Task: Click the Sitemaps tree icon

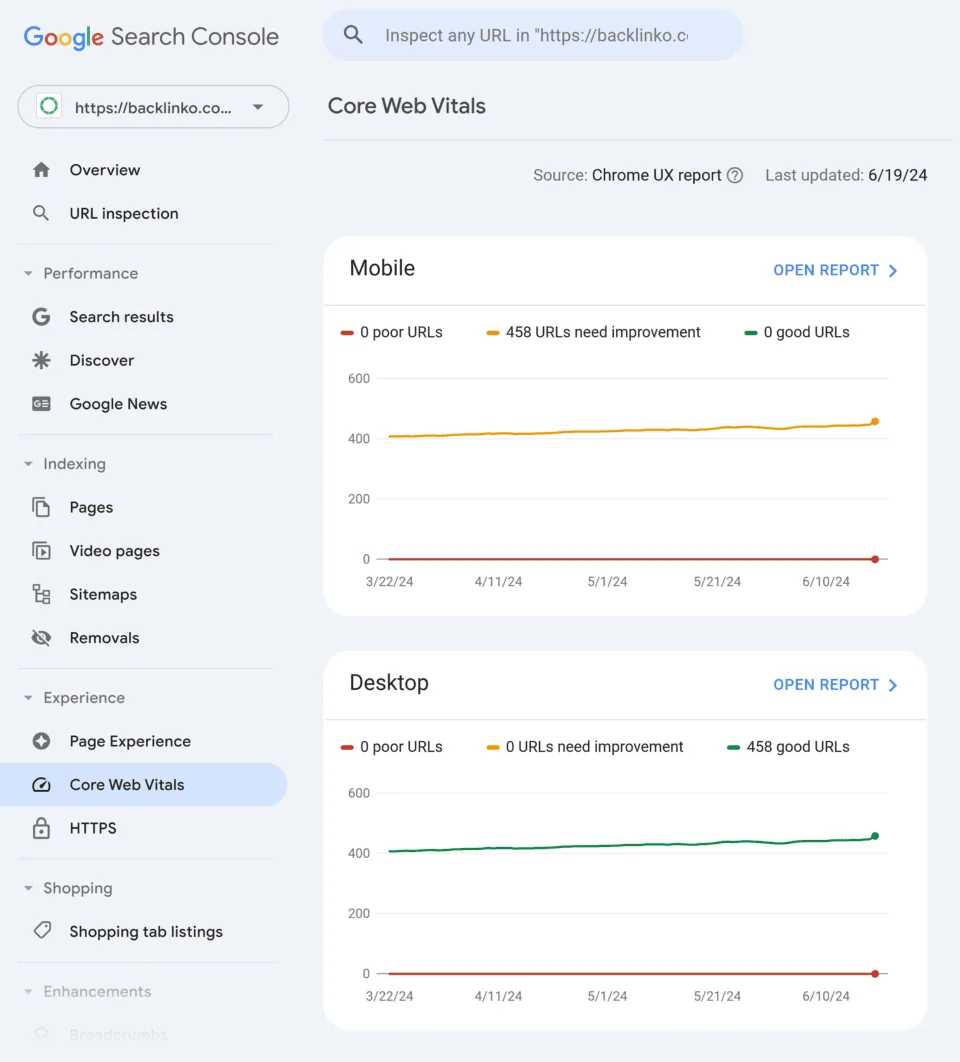Action: pos(41,594)
